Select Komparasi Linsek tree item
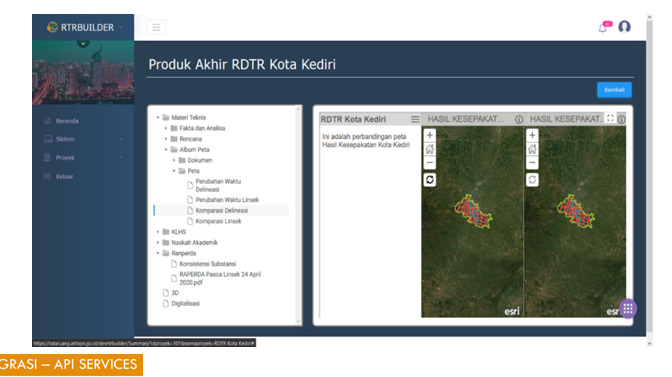Screen dimensions: 672x377 tap(218, 221)
